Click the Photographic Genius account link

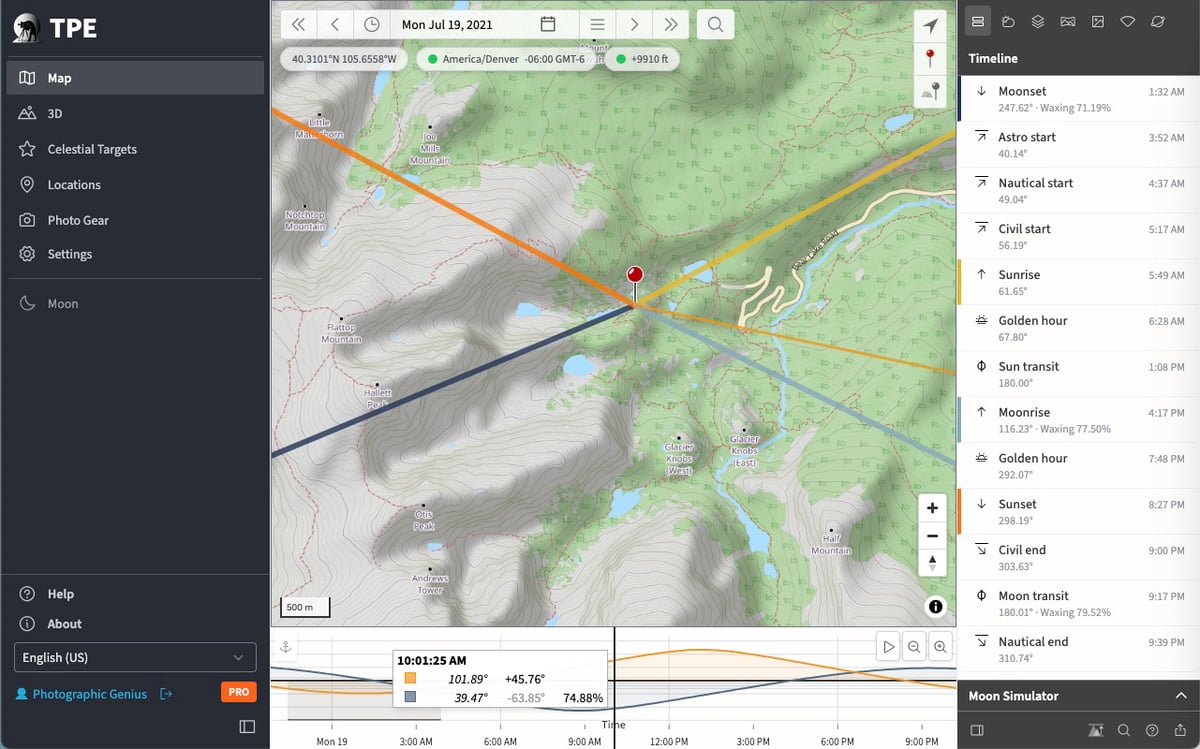click(81, 694)
